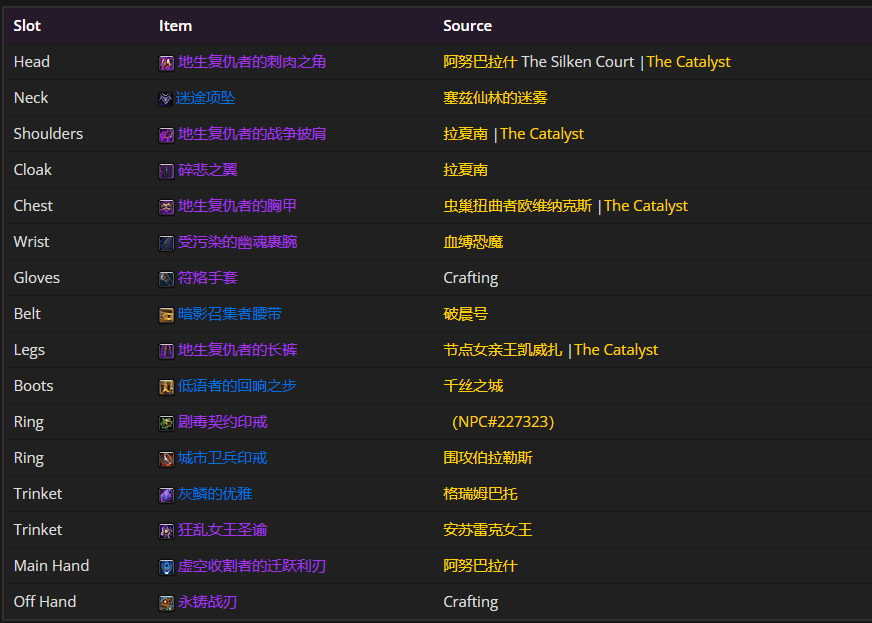The image size is (872, 623).
Task: Click the Belt icon for 暗影召集者腰带
Action: (x=166, y=315)
